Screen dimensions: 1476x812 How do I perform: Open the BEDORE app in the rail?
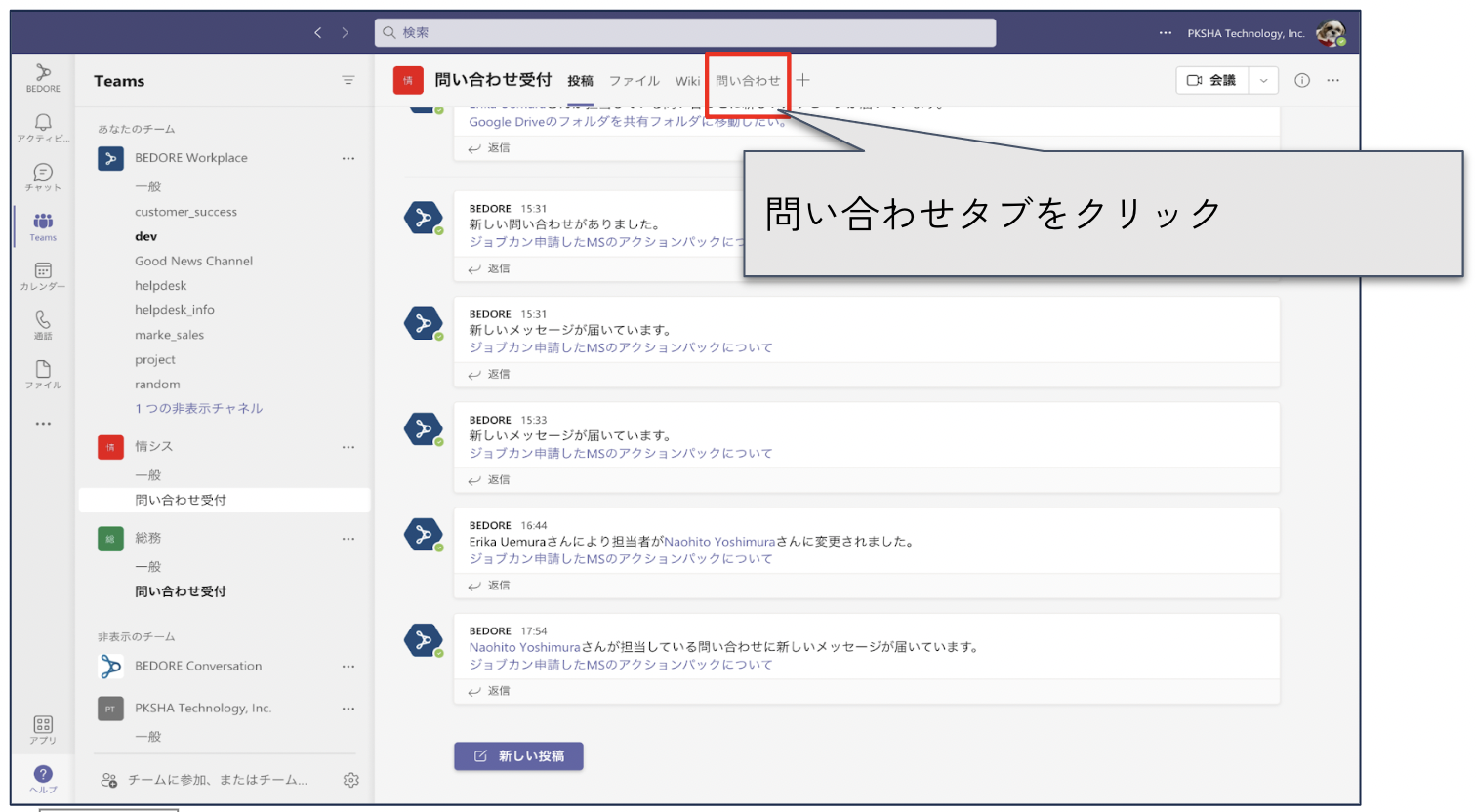click(43, 78)
